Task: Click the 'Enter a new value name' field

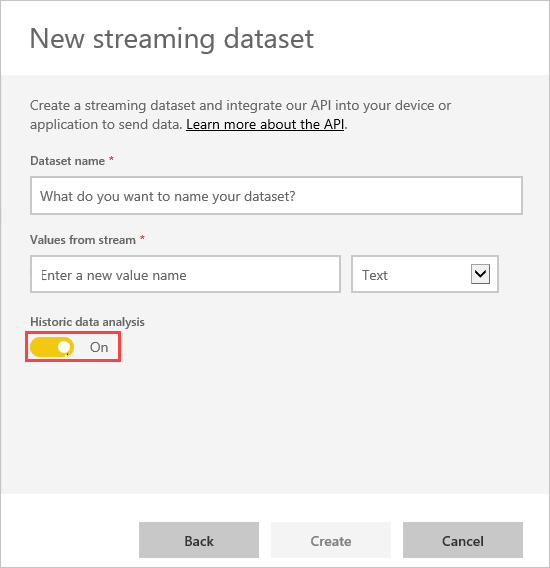Action: [x=185, y=274]
